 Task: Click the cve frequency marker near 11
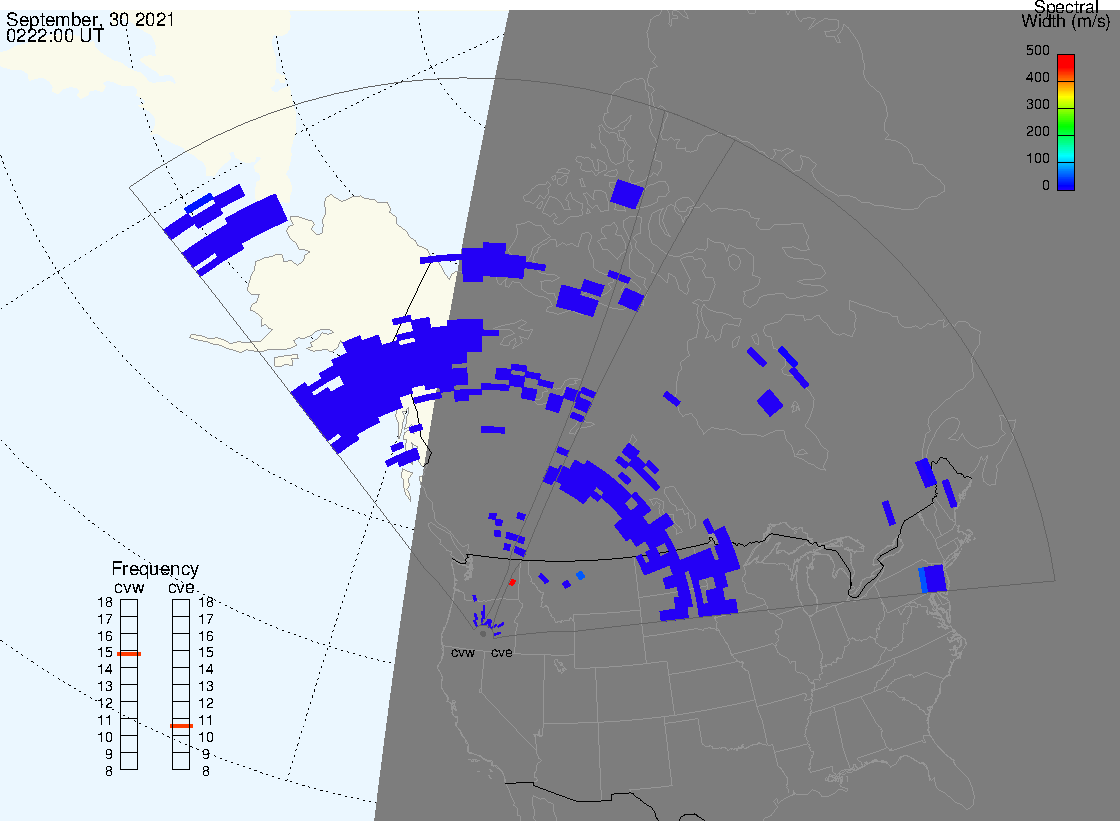(181, 725)
